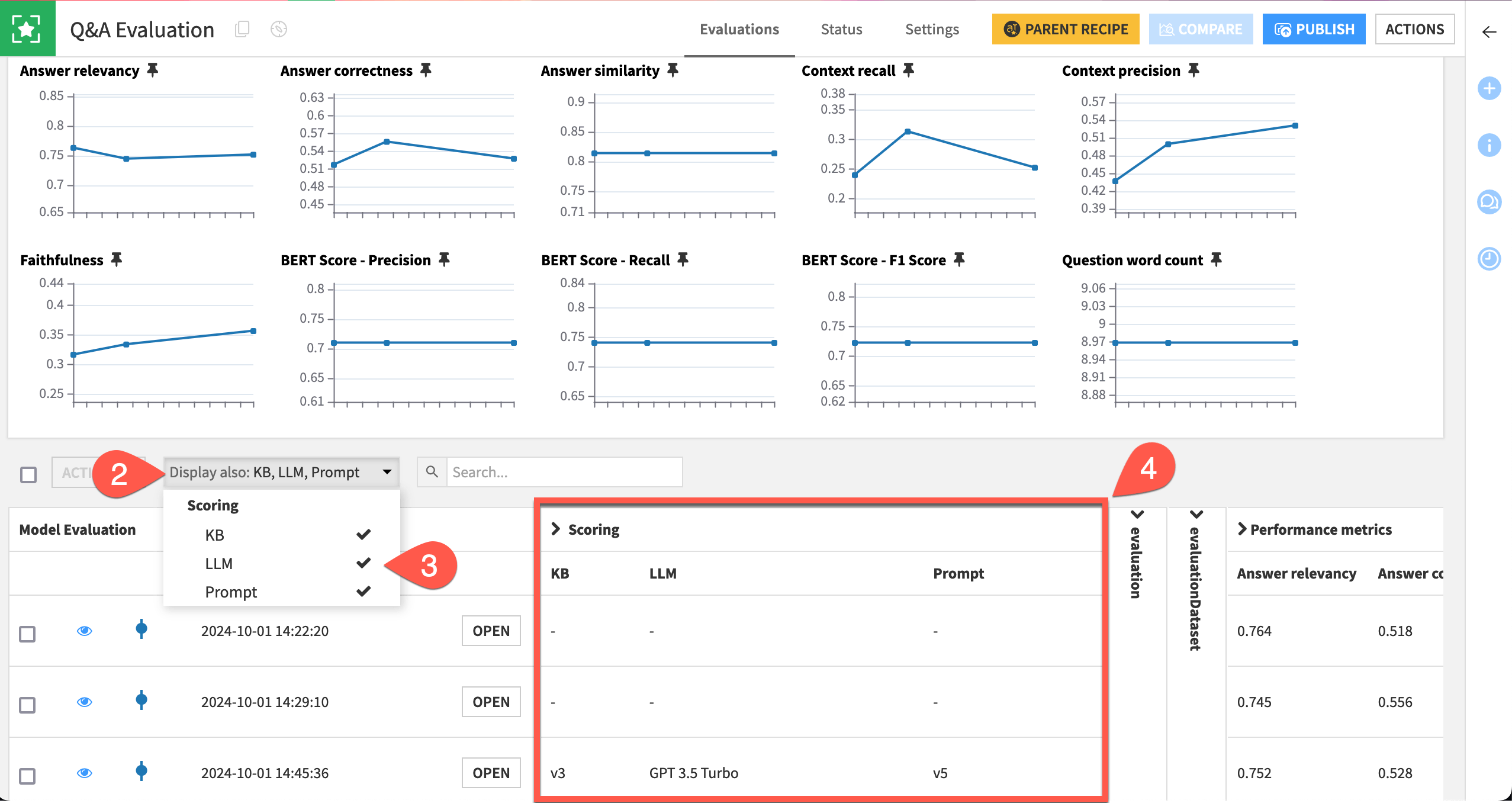1512x803 pixels.
Task: Click the color marker for the 14:29:10 evaluation
Action: (141, 700)
